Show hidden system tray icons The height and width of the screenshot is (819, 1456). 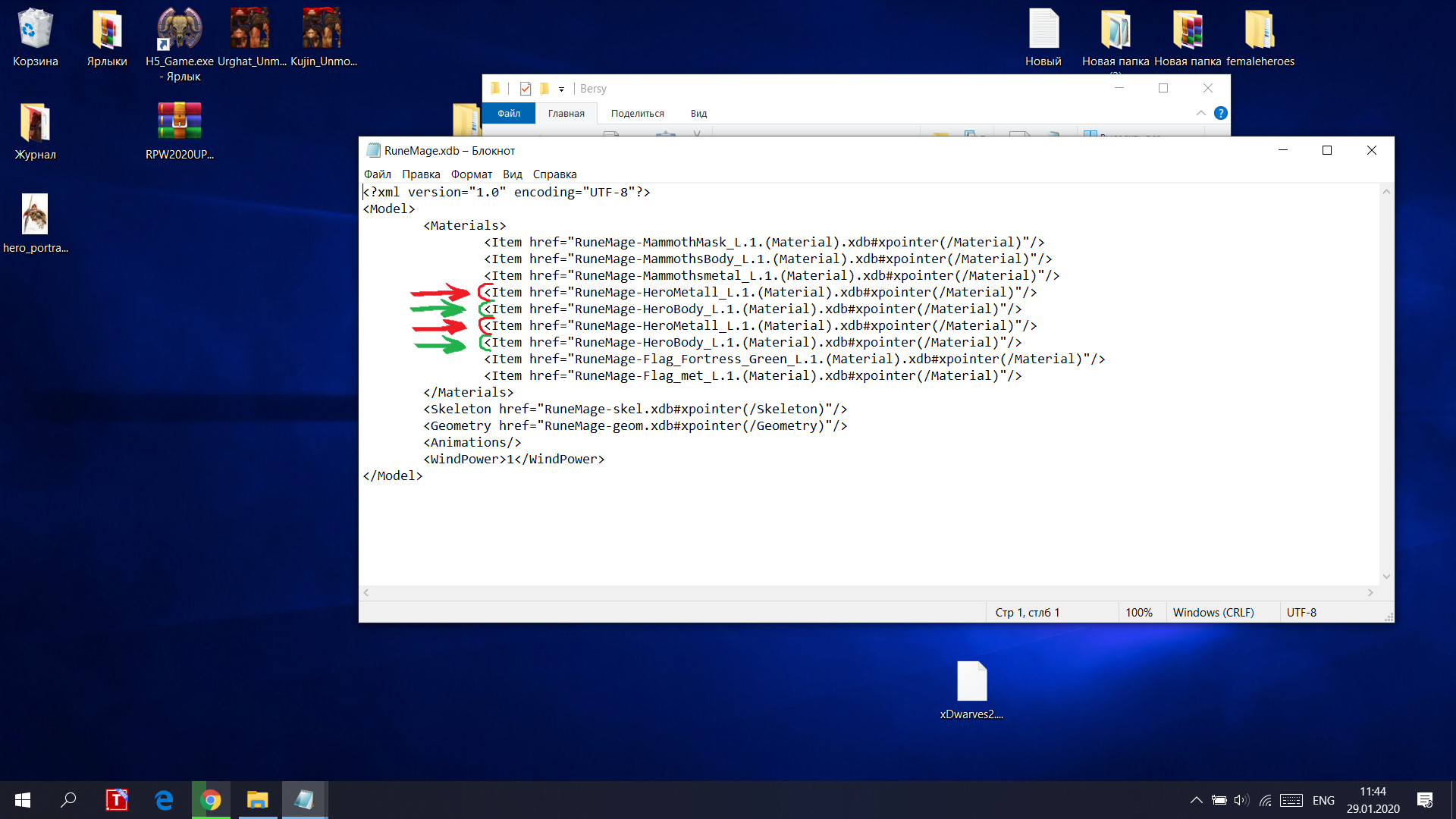pos(1196,800)
